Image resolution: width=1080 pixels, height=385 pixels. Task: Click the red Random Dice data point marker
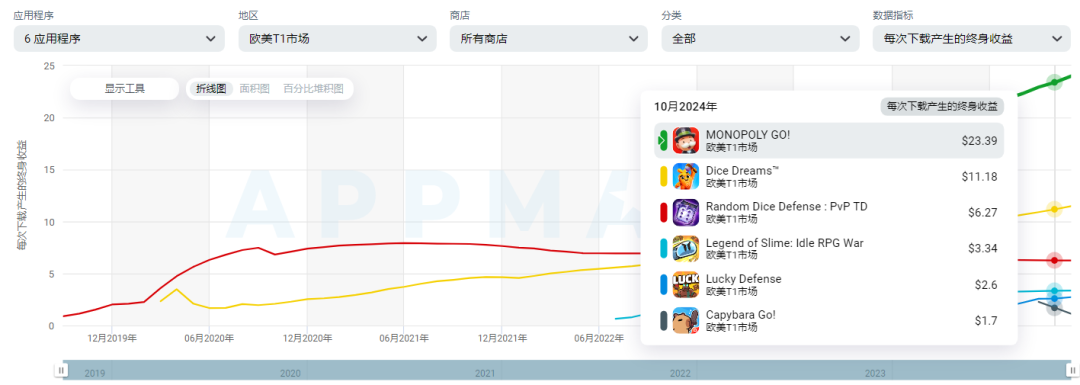pyautogui.click(x=1054, y=260)
